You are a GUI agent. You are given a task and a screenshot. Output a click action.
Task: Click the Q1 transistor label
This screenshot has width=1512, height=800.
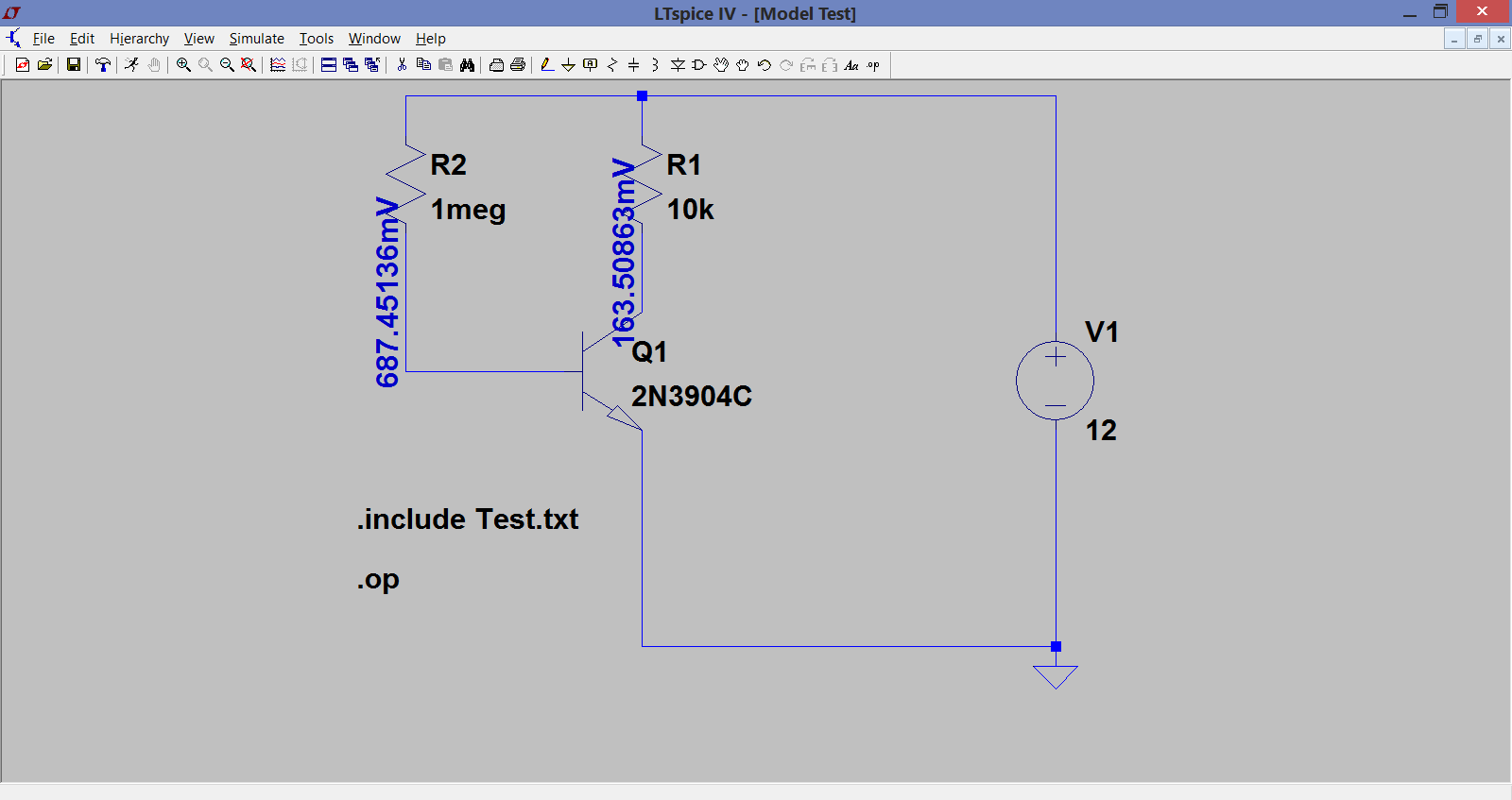pos(649,352)
